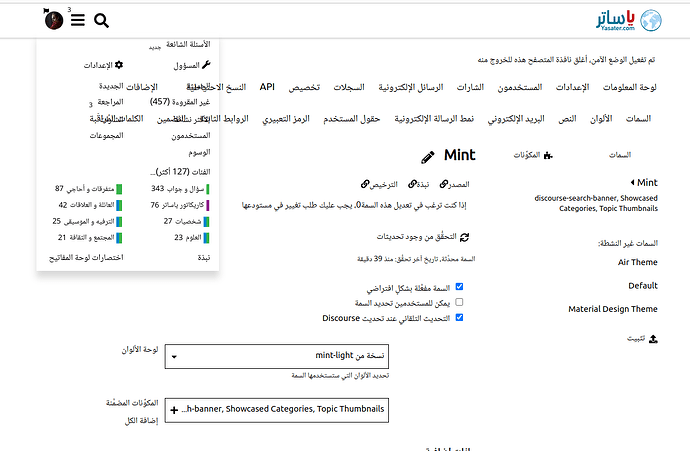Open غير المقروءة (457) unread link
The height and width of the screenshot is (451, 690).
click(180, 102)
